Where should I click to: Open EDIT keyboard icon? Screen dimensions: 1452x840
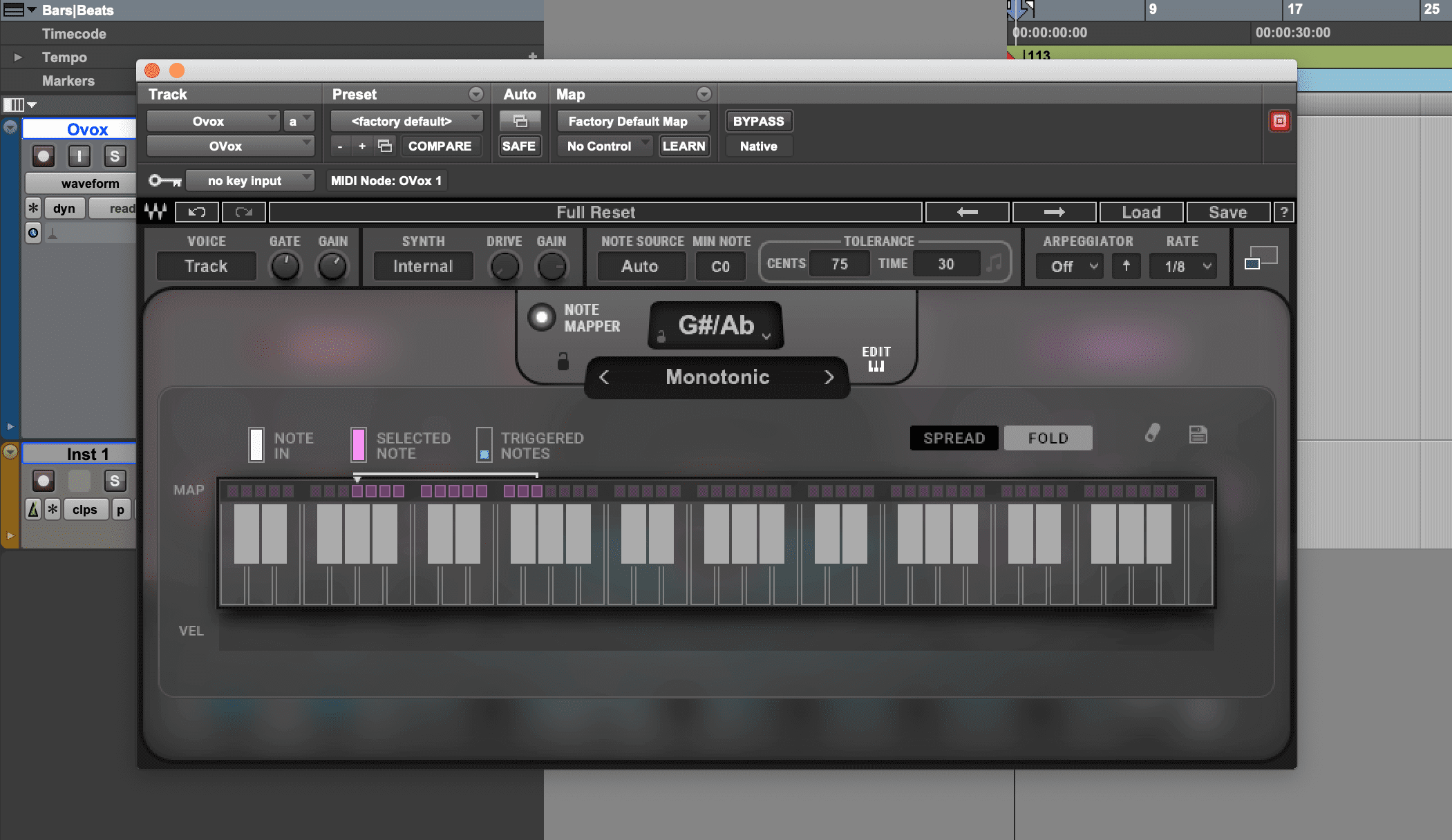[x=876, y=359]
